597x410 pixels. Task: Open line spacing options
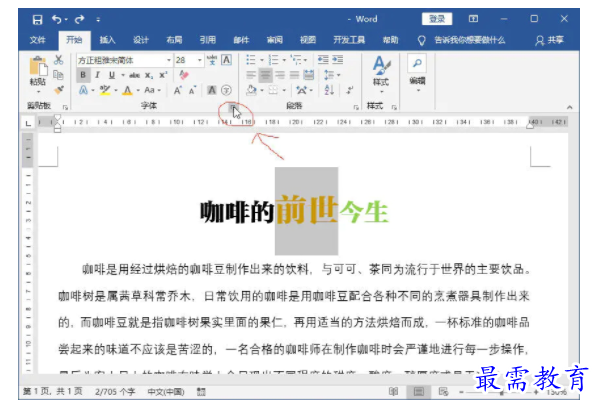[x=331, y=75]
